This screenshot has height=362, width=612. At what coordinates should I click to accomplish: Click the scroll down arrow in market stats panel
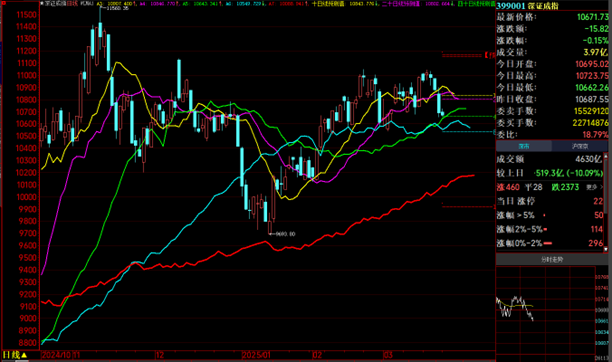pyautogui.click(x=606, y=249)
